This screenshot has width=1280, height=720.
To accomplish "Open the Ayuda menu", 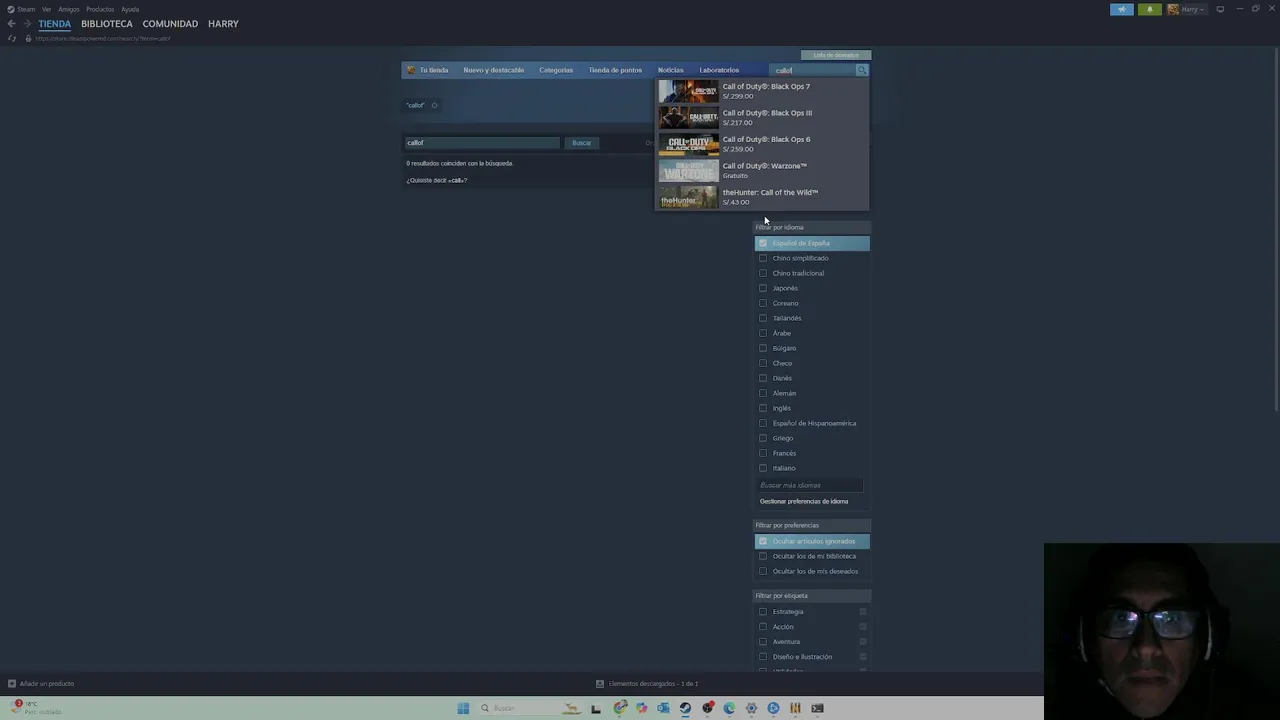I will pyautogui.click(x=130, y=9).
